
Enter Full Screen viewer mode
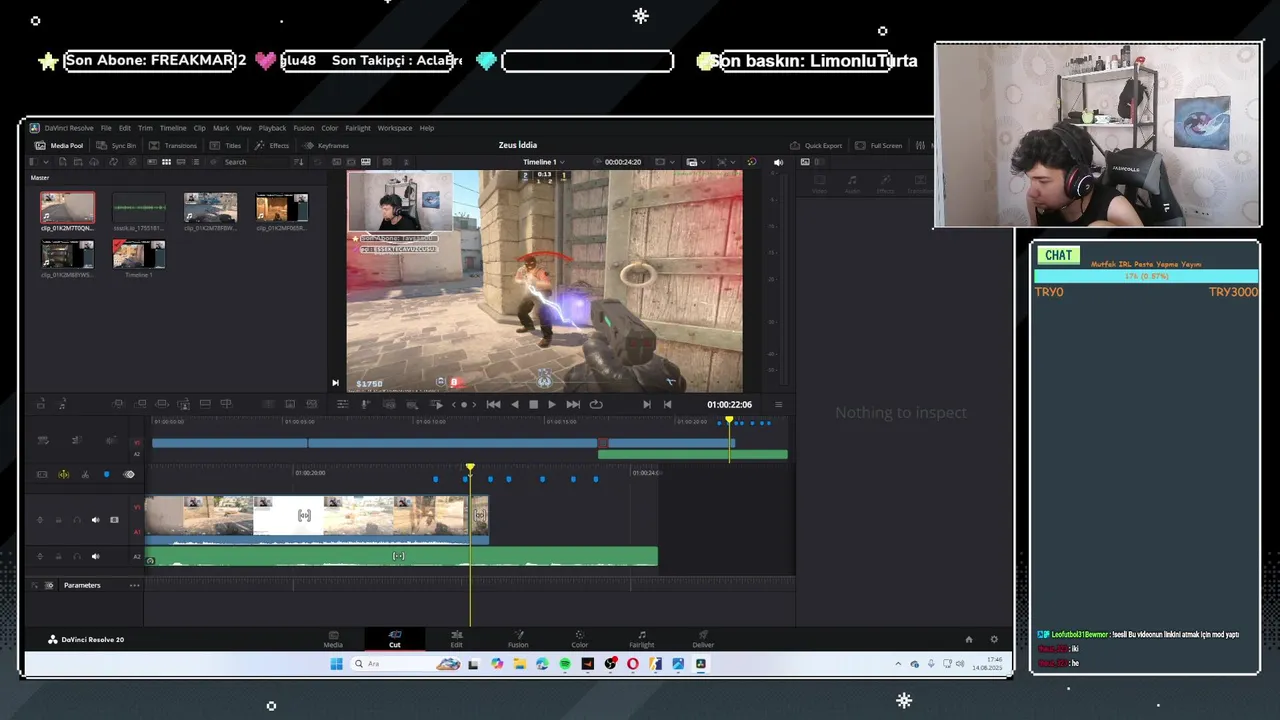point(878,145)
